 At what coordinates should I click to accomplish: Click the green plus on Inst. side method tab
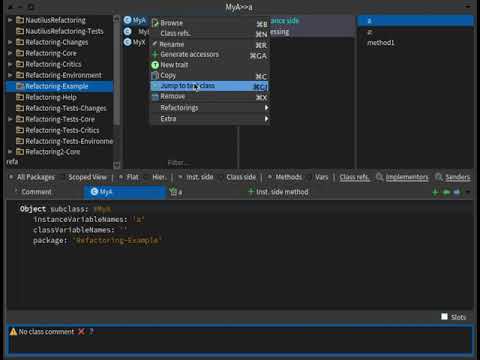pyautogui.click(x=251, y=192)
